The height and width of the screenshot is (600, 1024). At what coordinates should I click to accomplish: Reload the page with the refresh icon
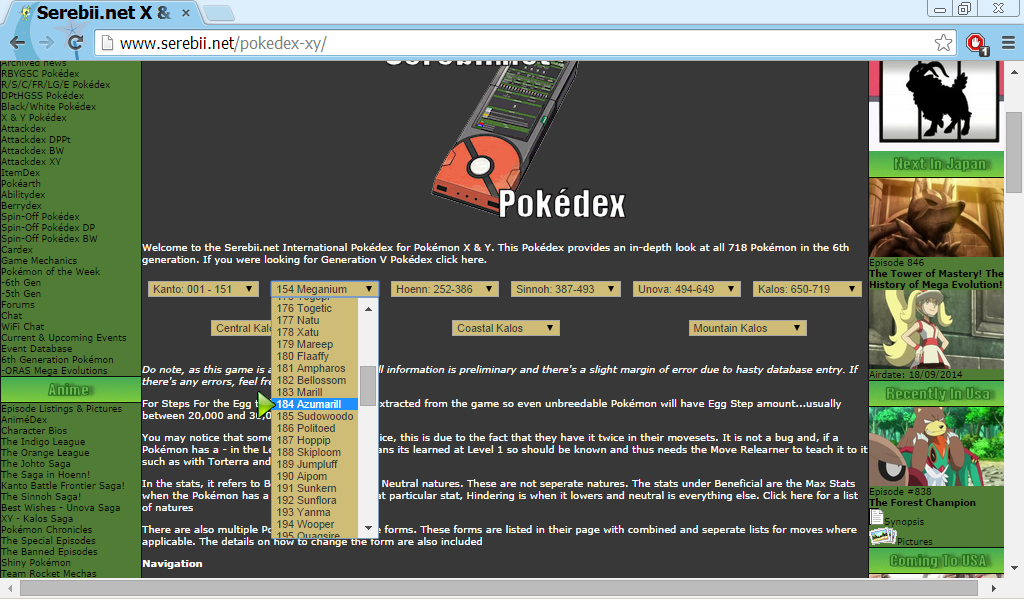coord(75,43)
